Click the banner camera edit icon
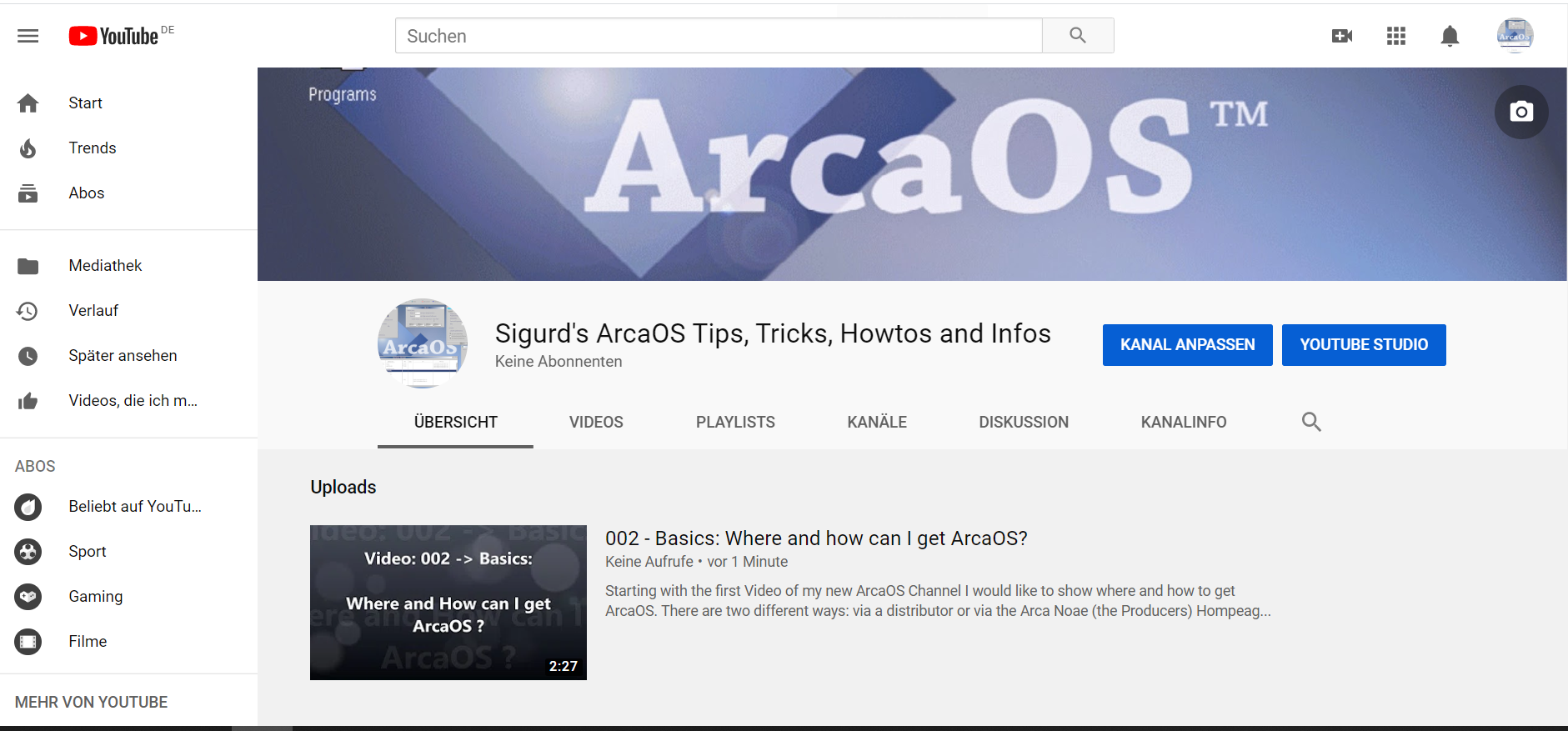The height and width of the screenshot is (731, 1568). point(1521,112)
